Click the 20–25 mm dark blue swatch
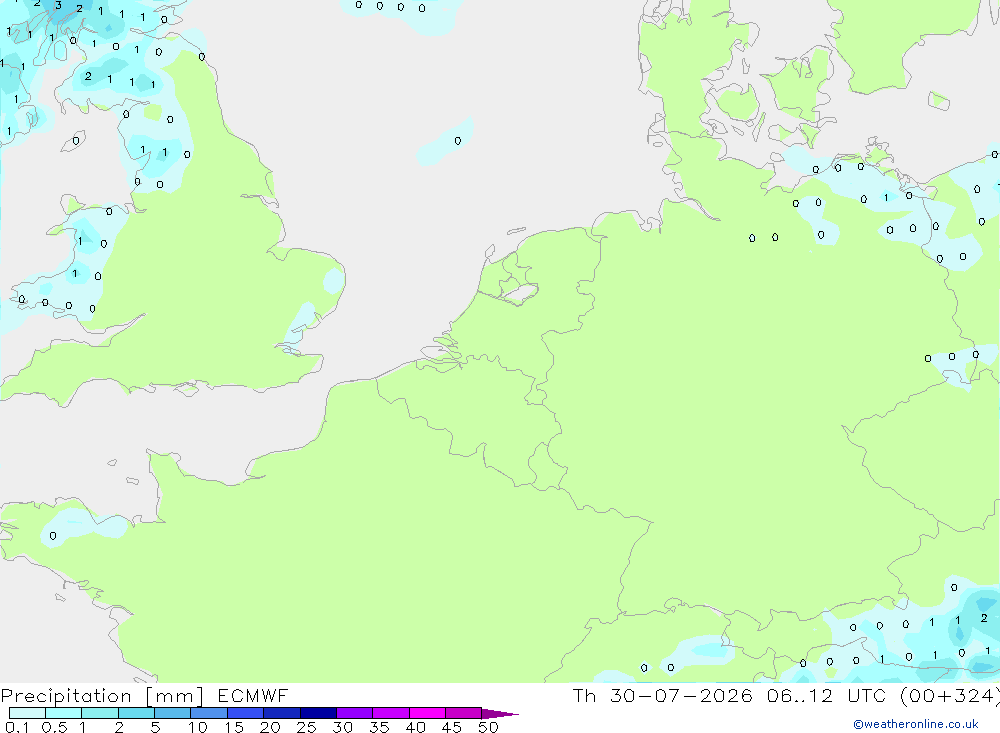The image size is (1000, 733). [x=281, y=713]
